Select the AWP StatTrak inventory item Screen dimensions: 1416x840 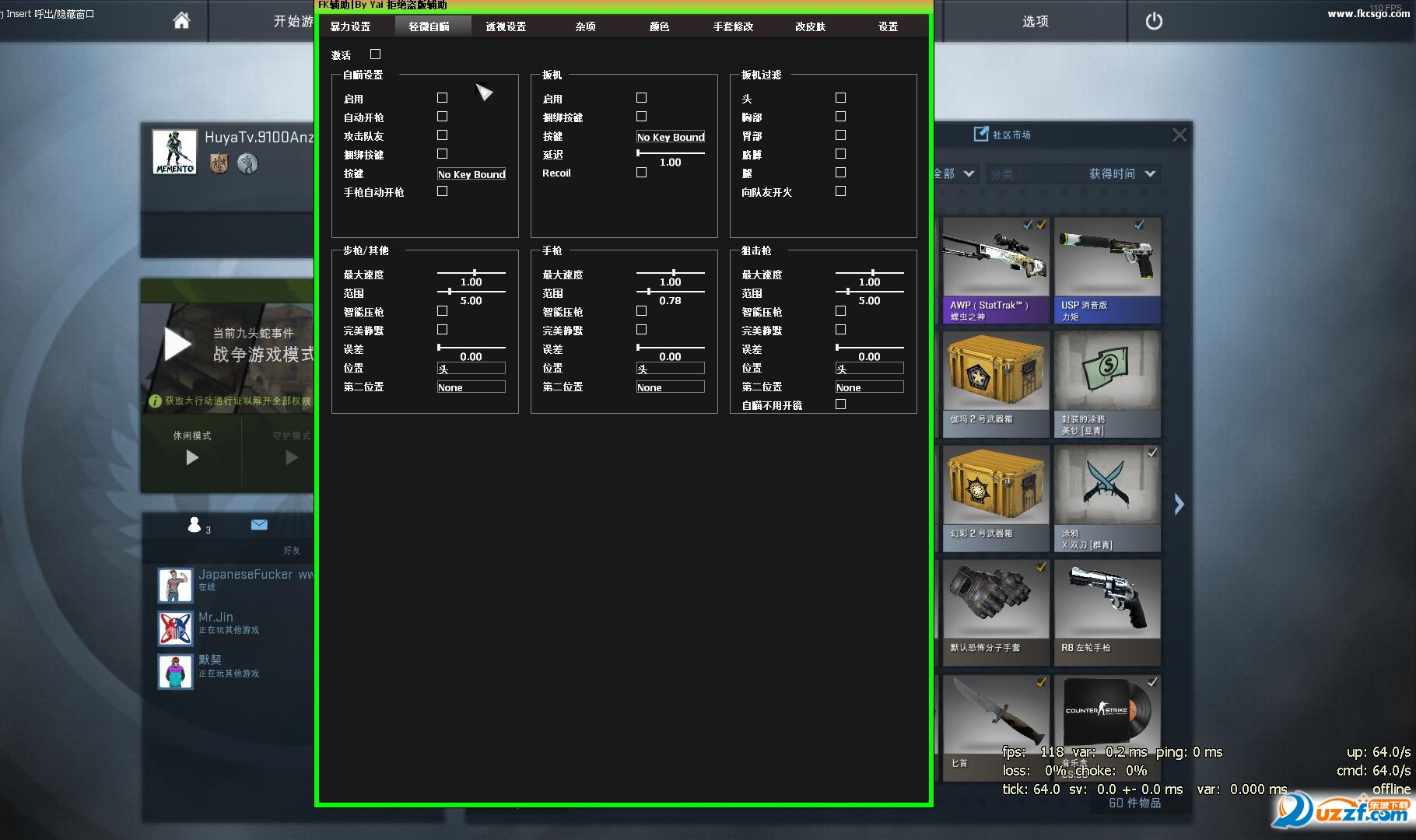coord(994,270)
